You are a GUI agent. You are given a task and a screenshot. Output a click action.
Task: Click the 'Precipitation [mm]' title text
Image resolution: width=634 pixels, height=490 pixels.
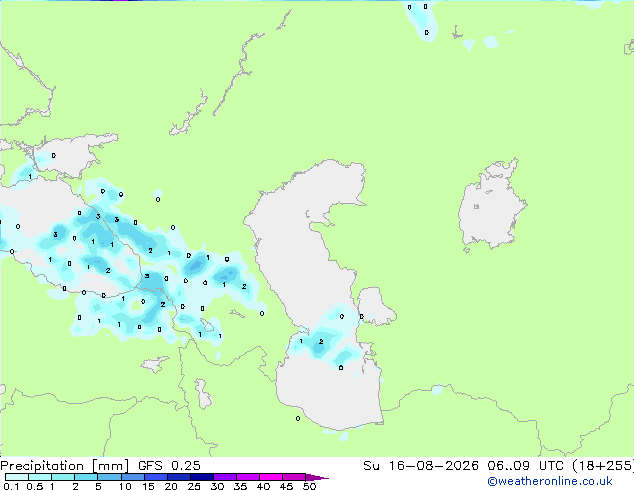click(64, 466)
